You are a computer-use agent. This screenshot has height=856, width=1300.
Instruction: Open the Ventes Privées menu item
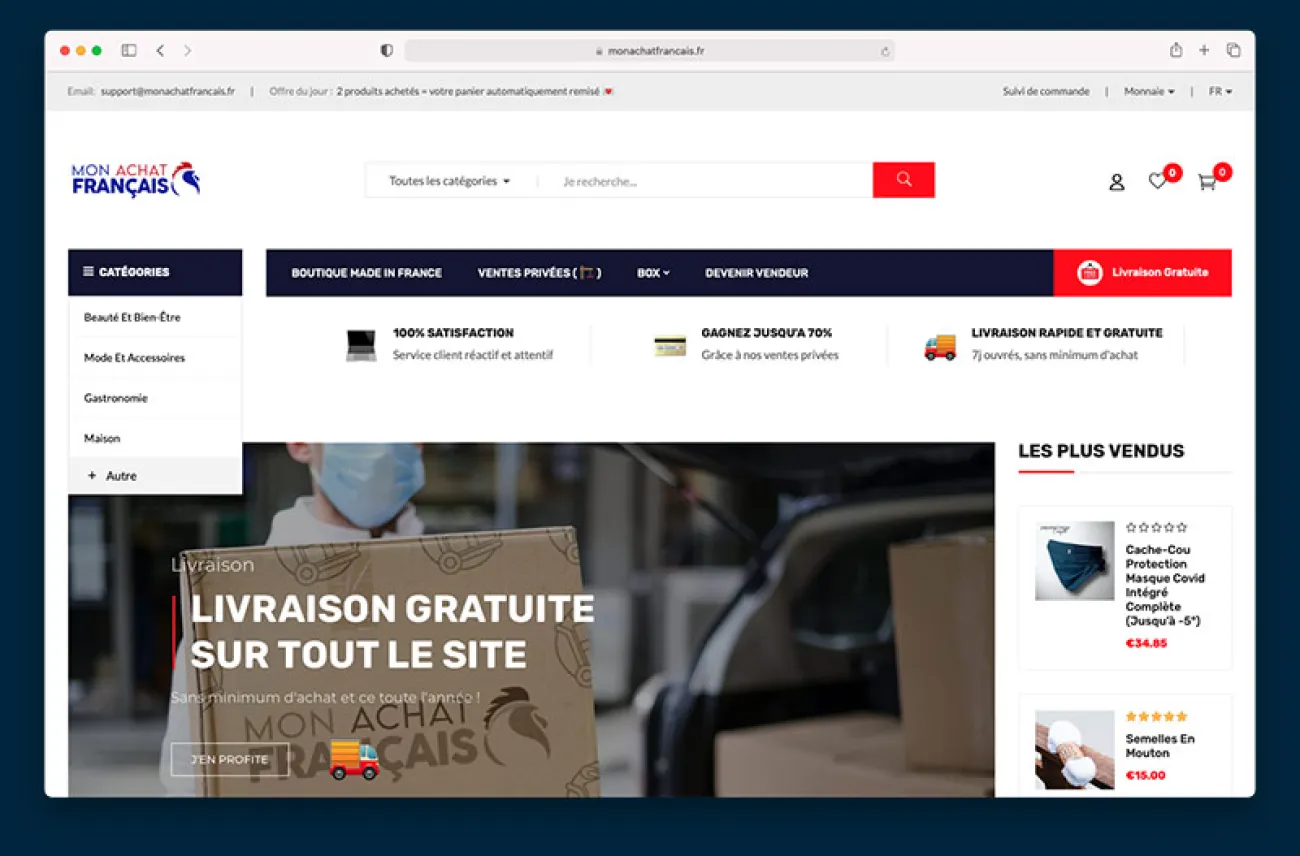point(539,273)
